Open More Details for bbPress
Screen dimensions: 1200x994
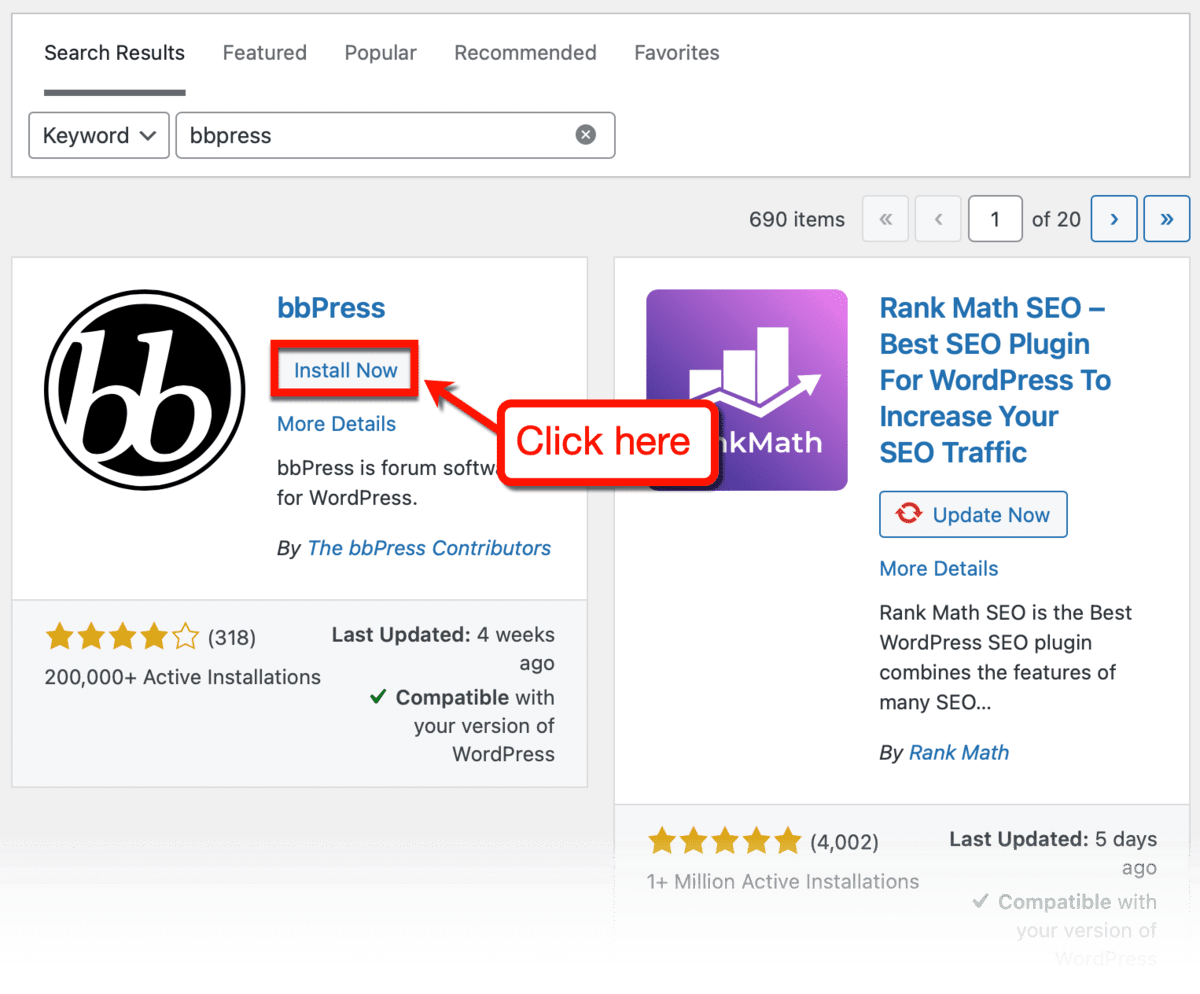(x=336, y=424)
